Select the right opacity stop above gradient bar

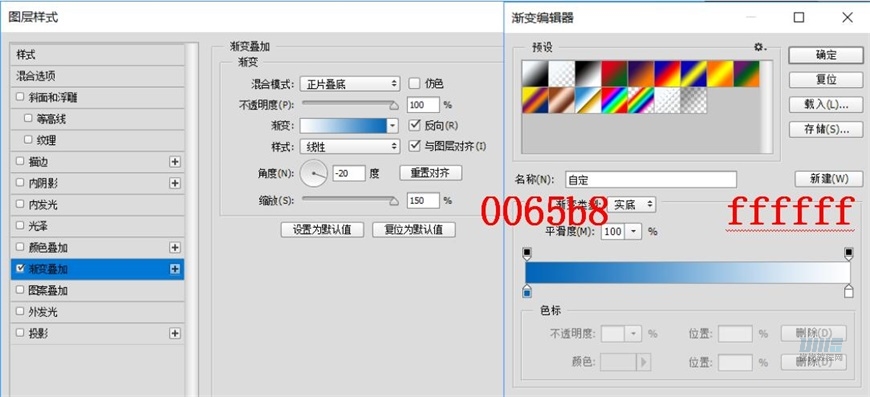(848, 254)
